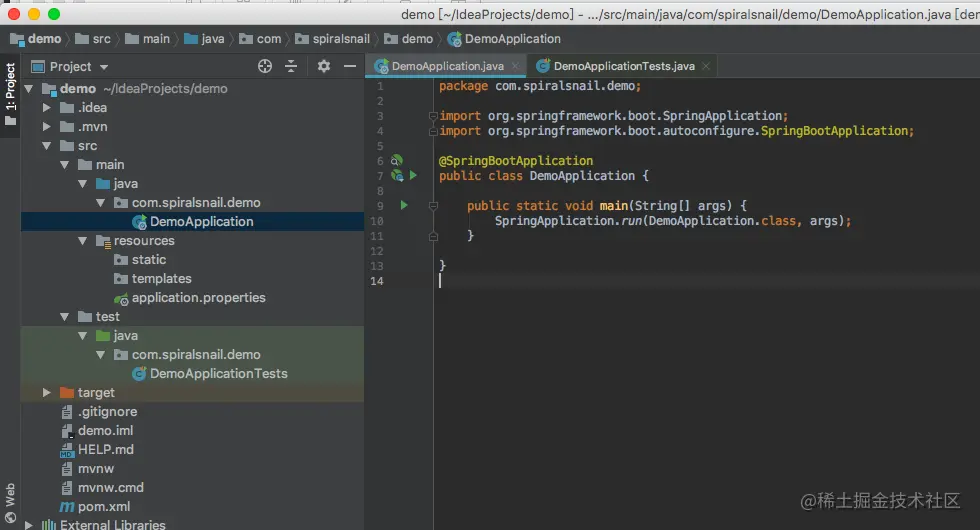Click the Project panel window icon

click(38, 66)
